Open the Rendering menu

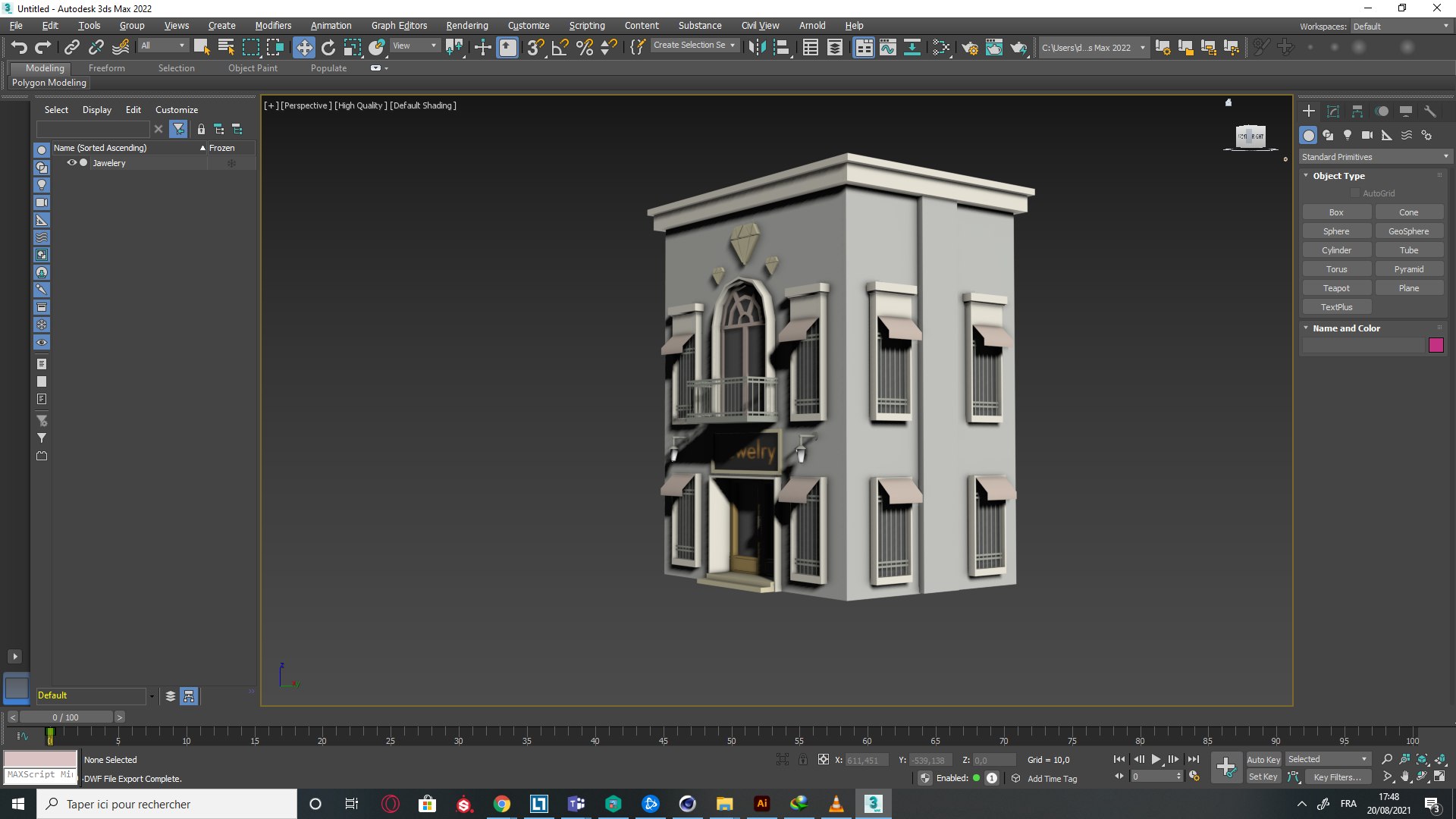[x=467, y=26]
